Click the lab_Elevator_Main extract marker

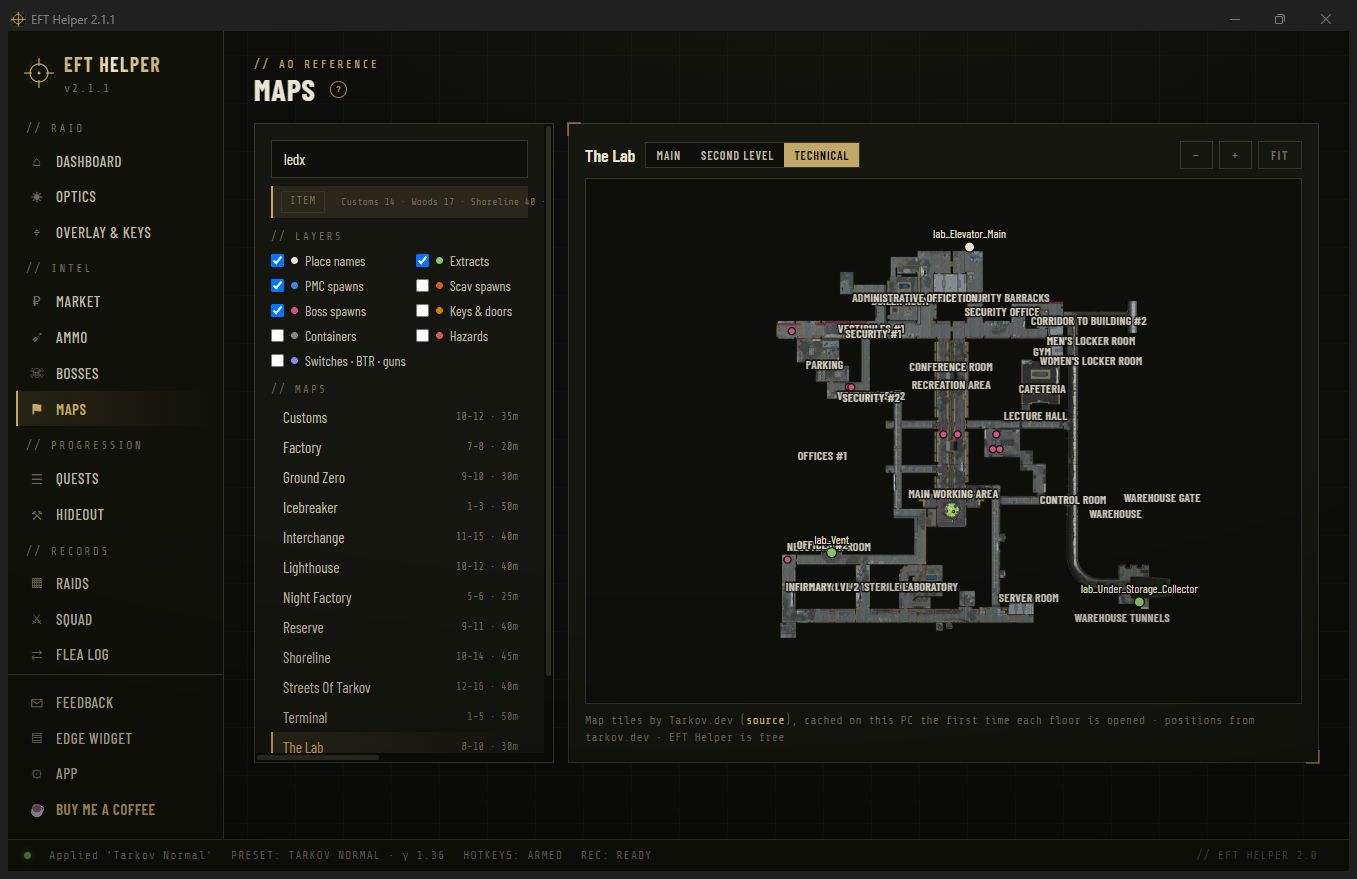[x=969, y=247]
